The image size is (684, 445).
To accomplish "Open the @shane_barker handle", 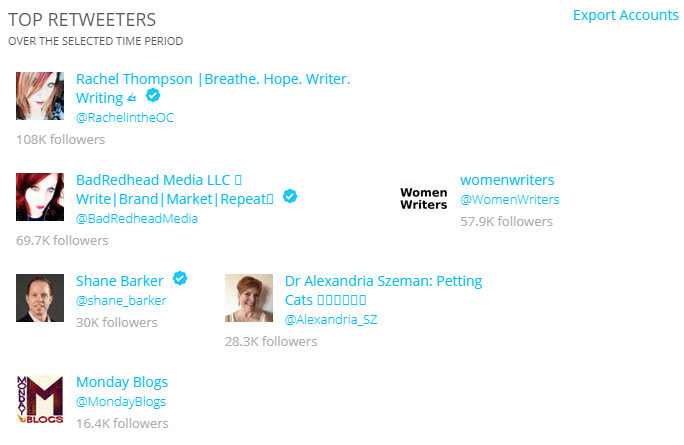I will (x=121, y=301).
